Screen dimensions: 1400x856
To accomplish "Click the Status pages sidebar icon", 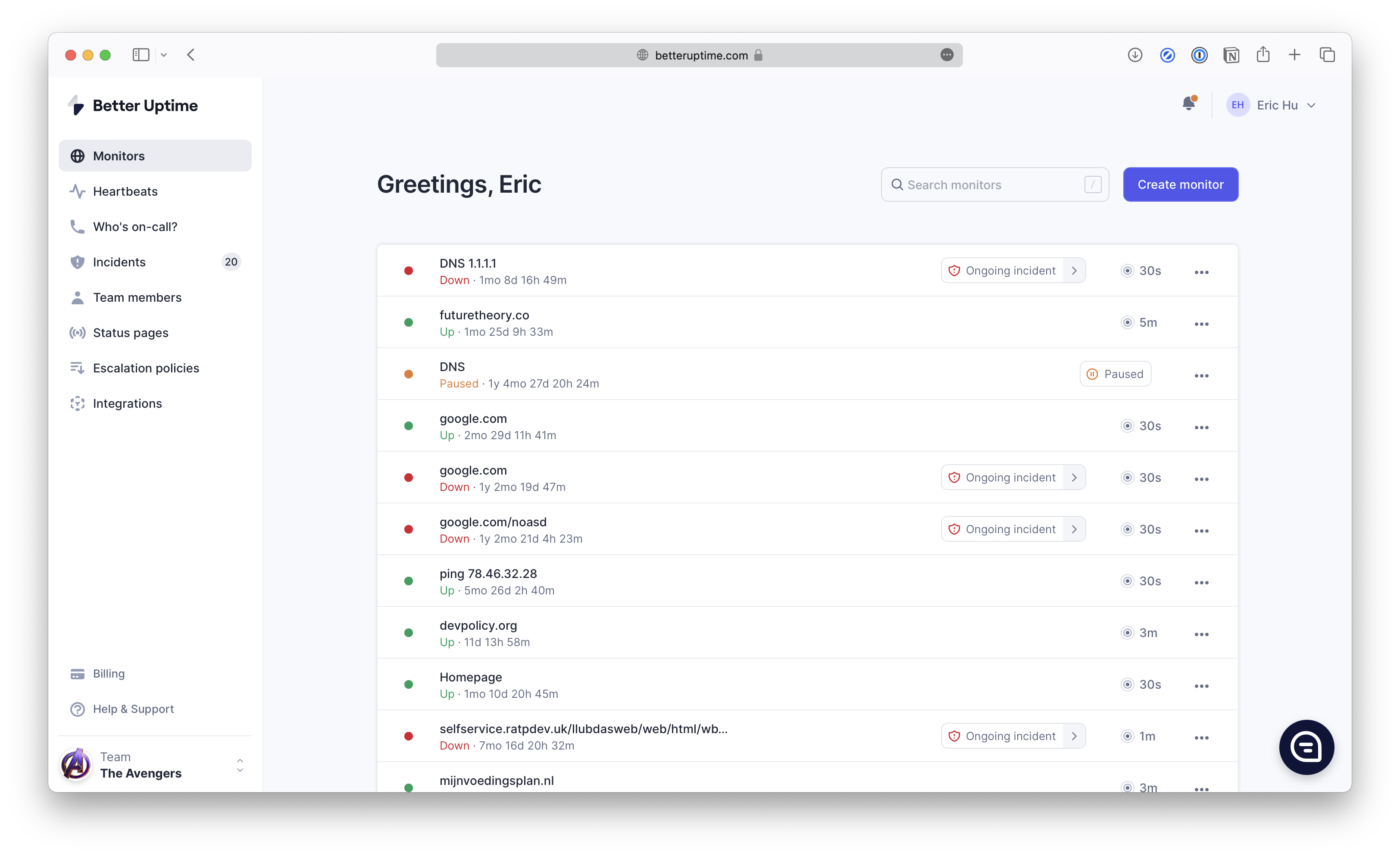I will [78, 332].
